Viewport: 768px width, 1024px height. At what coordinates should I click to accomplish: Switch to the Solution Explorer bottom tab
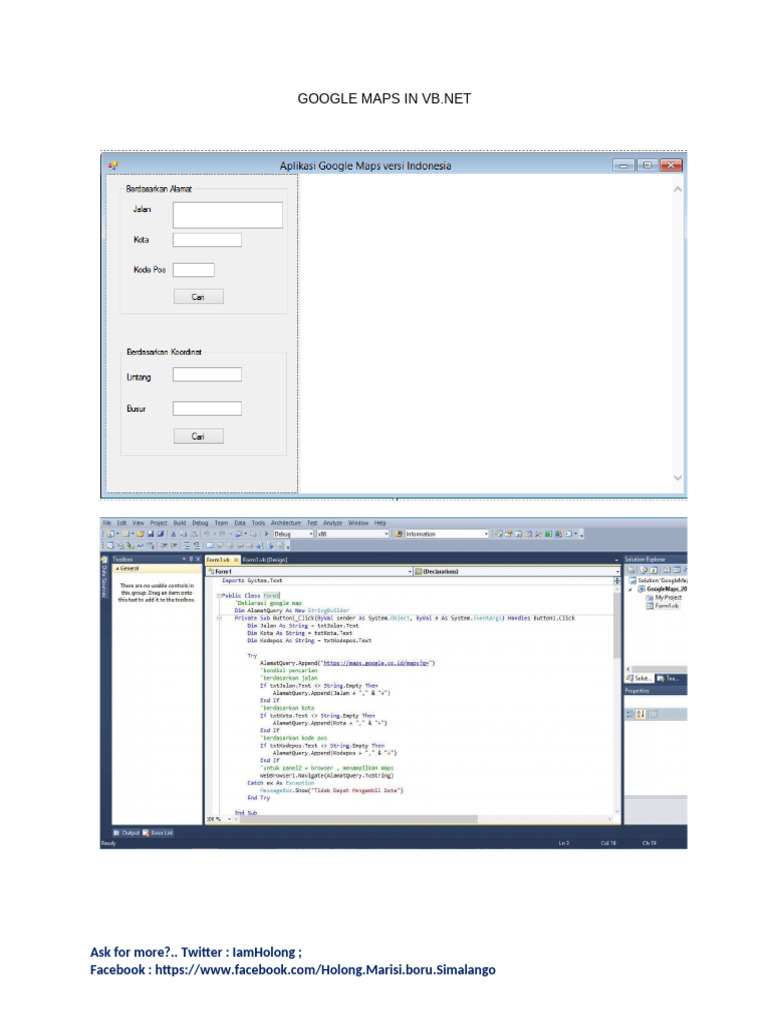point(639,679)
